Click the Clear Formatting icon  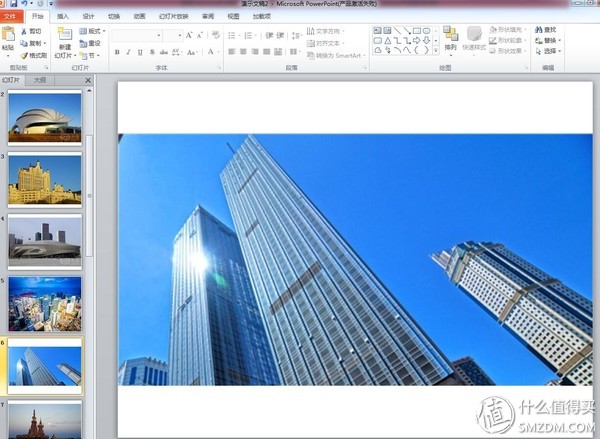215,35
